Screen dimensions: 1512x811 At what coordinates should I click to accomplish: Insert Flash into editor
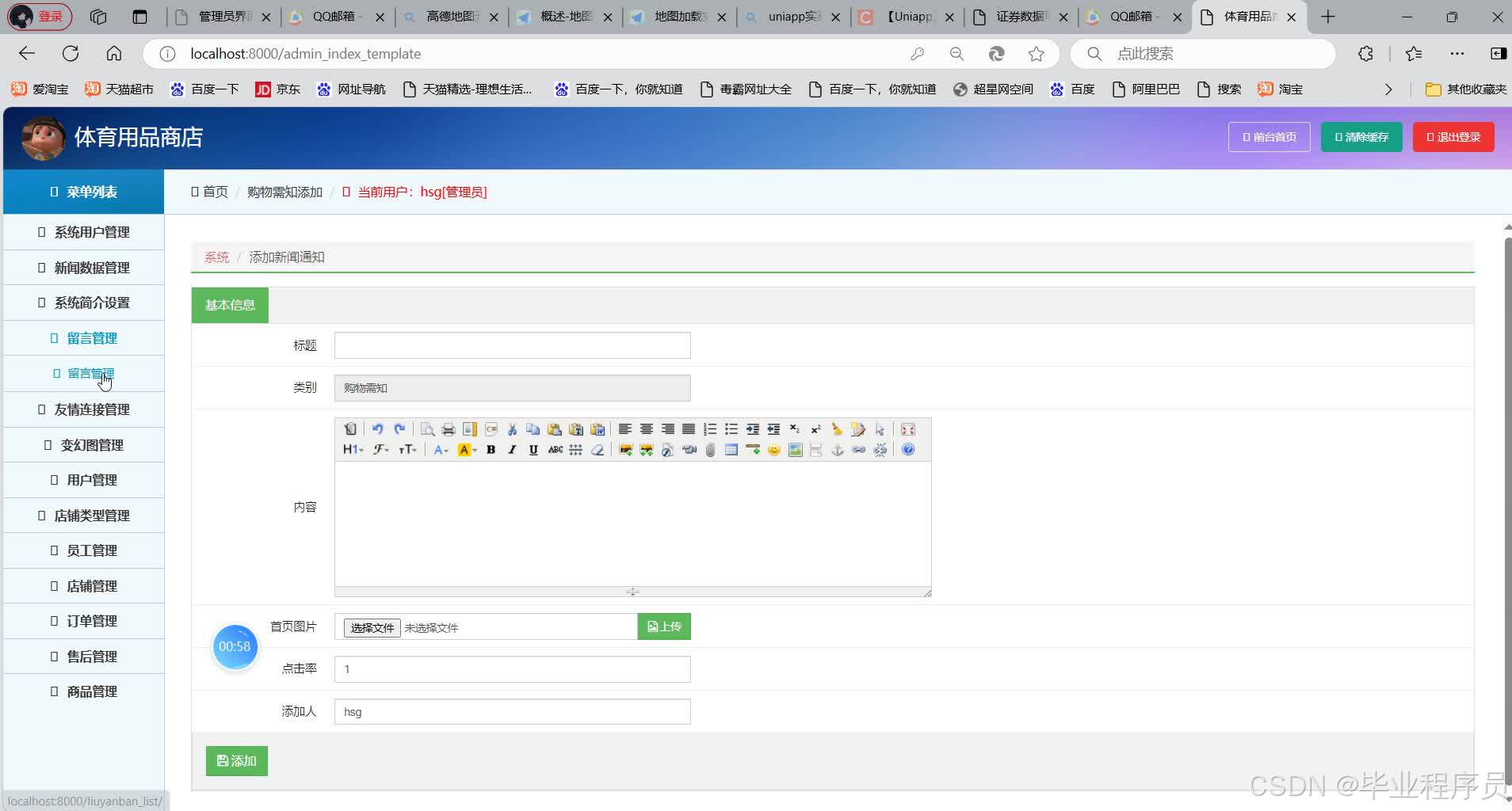(x=667, y=450)
